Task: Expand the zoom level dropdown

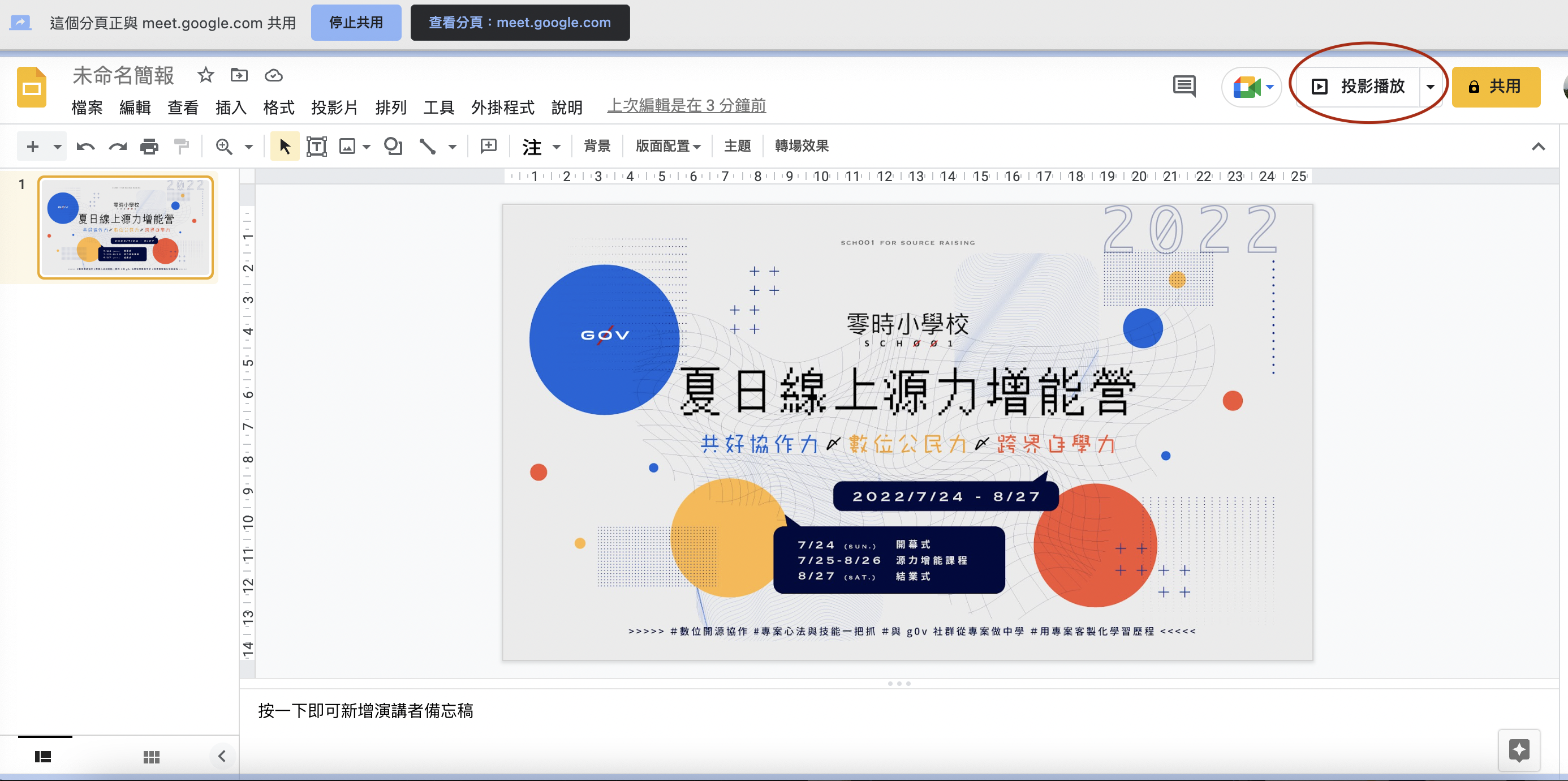Action: pos(248,147)
